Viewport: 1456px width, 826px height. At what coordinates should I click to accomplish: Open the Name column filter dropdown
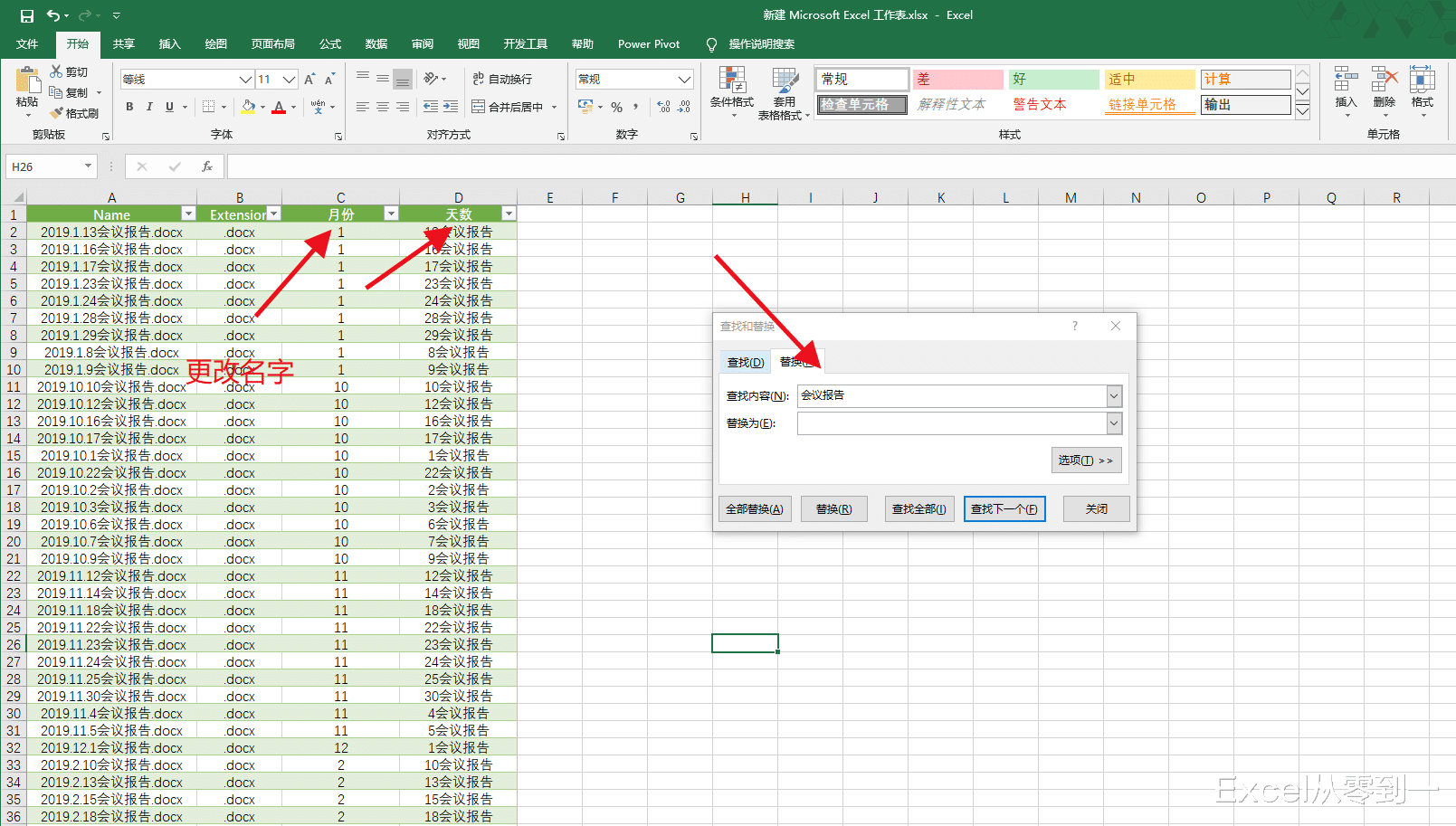tap(188, 214)
